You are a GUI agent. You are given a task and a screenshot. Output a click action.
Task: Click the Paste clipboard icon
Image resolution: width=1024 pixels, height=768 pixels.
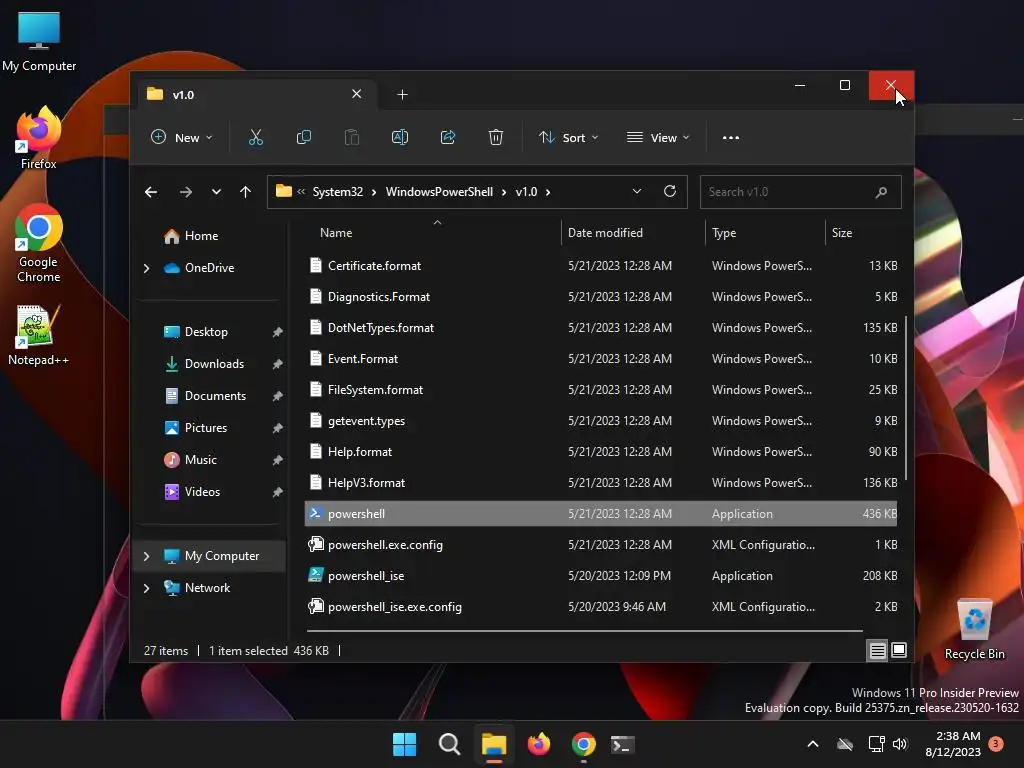352,138
